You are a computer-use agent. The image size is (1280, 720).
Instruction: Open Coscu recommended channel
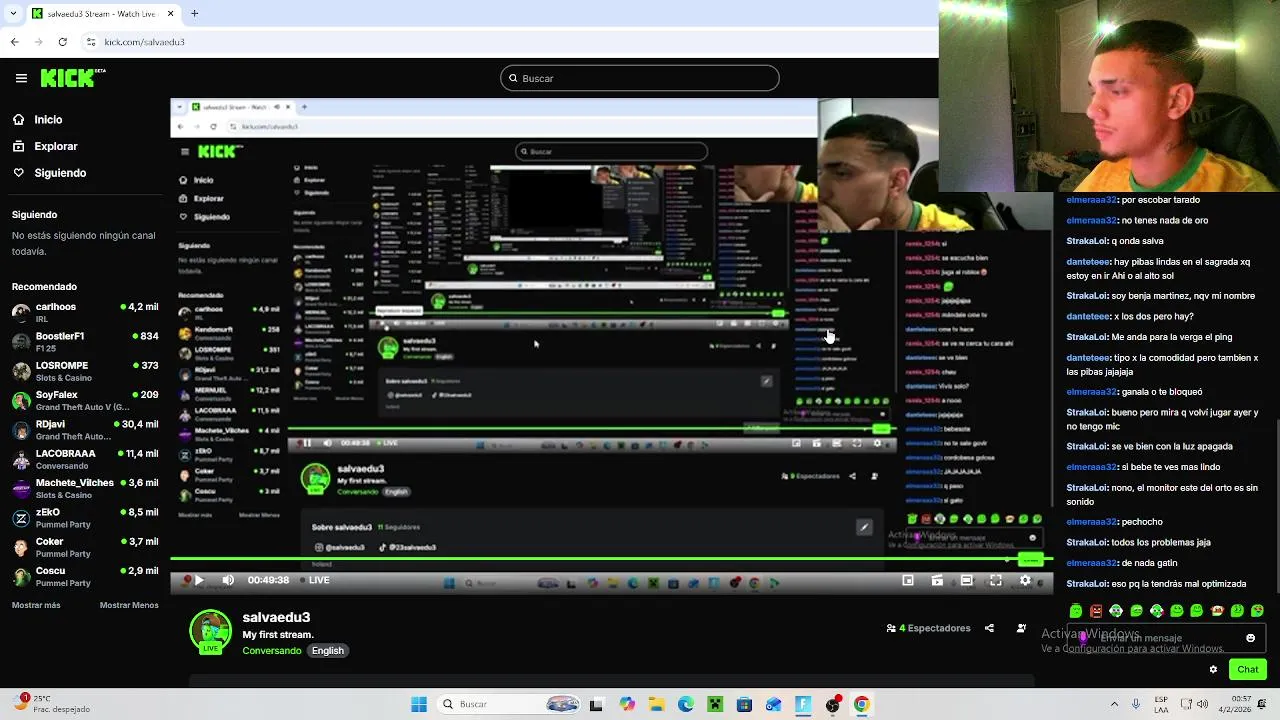85,576
